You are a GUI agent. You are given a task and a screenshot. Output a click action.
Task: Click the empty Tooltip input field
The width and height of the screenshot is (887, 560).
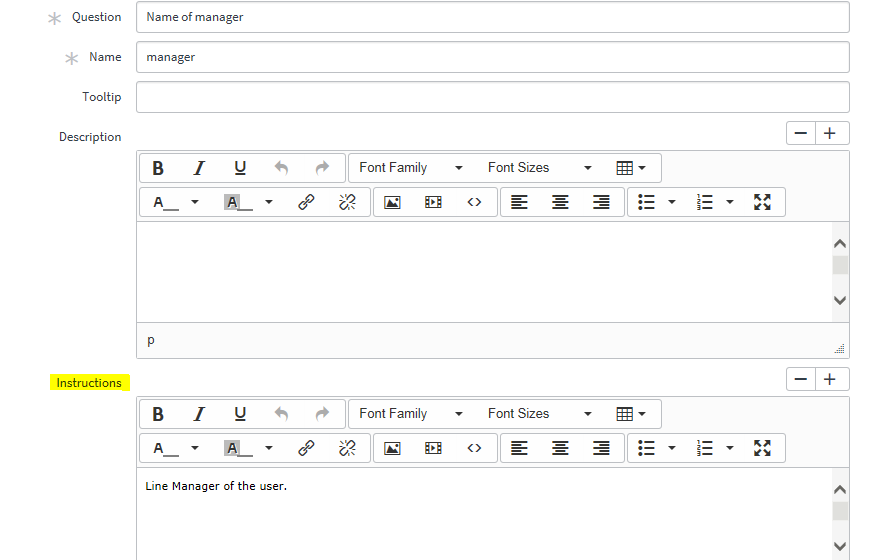(x=493, y=97)
